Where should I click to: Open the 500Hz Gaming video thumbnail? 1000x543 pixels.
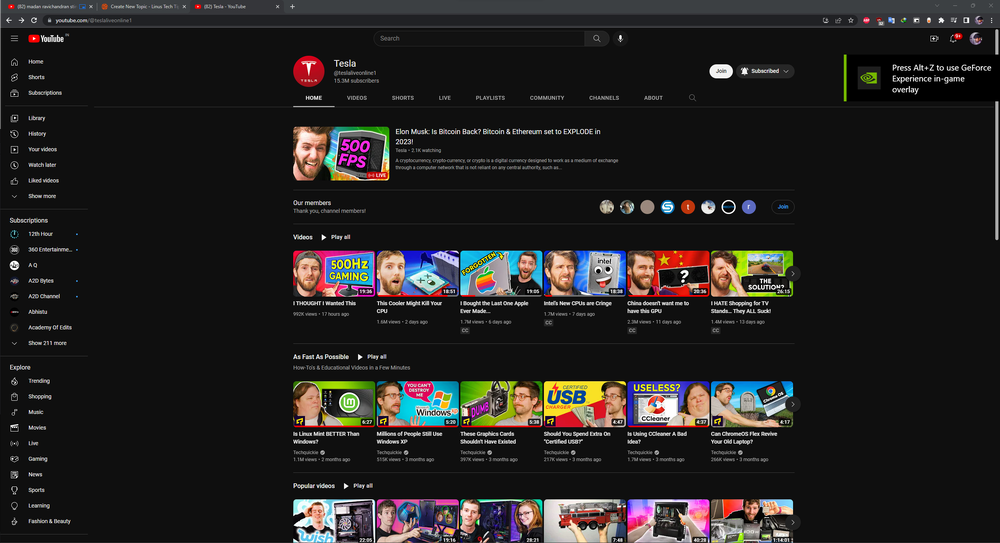point(334,274)
